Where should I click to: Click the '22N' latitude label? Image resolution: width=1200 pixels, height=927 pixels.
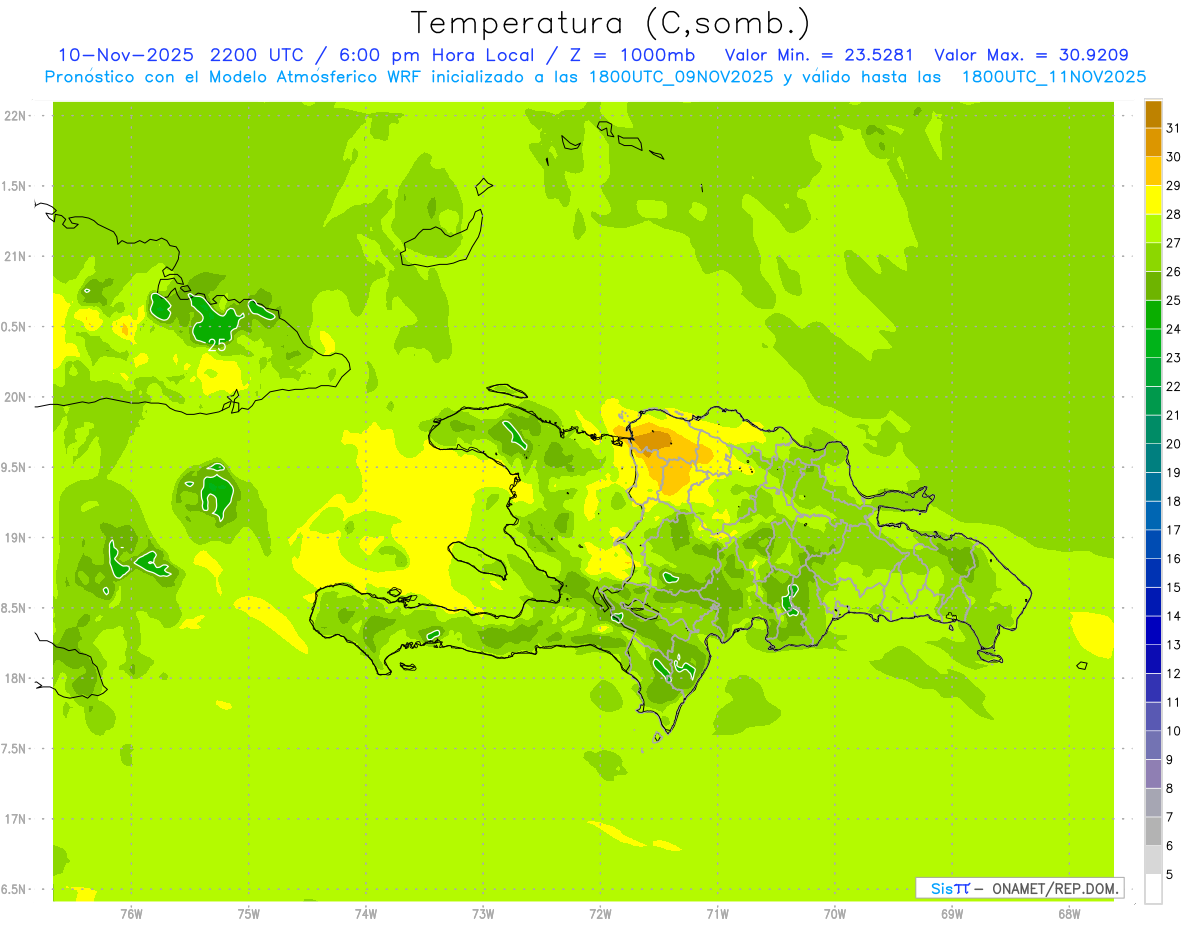[16, 115]
